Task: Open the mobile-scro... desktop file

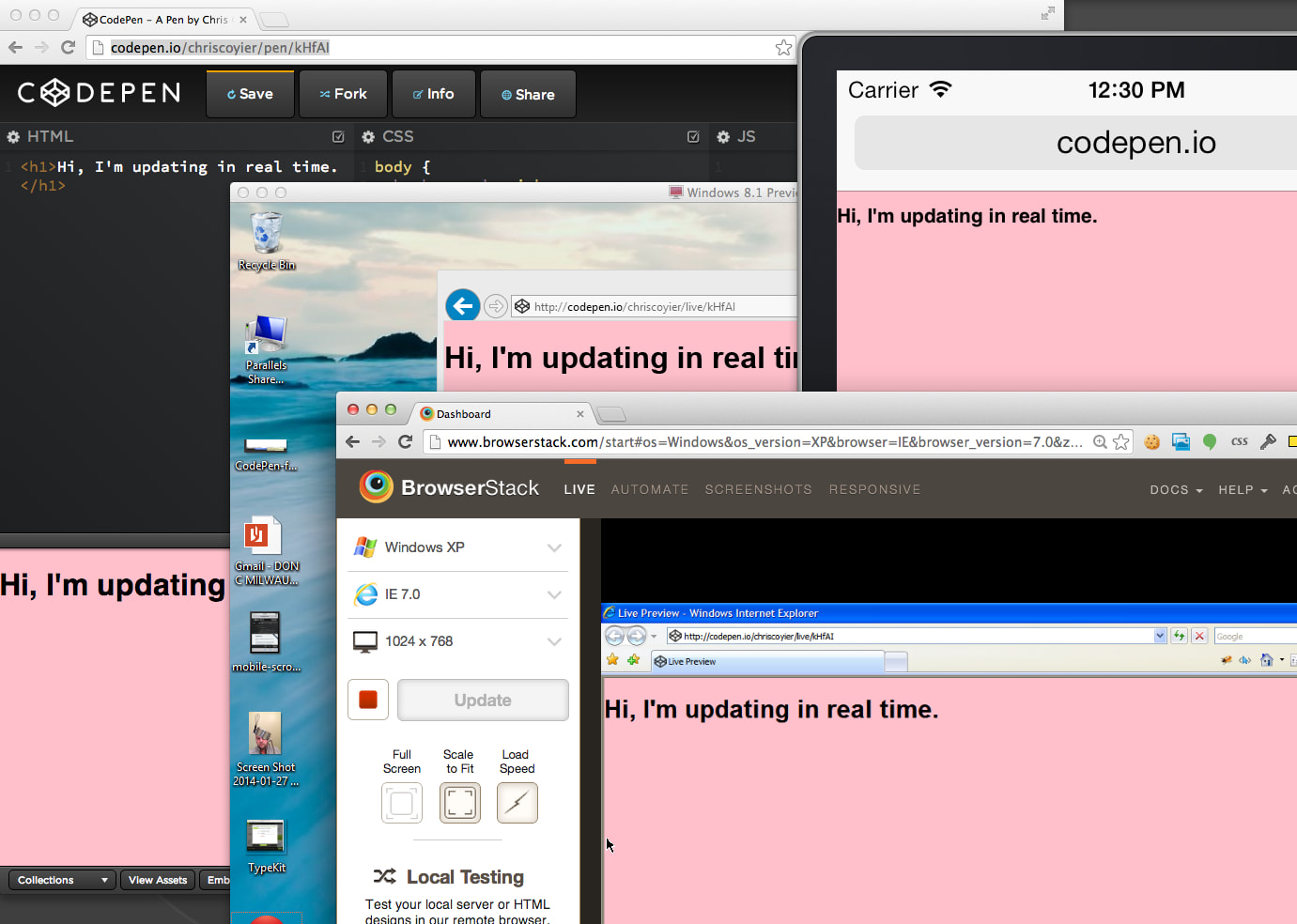Action: coord(267,642)
